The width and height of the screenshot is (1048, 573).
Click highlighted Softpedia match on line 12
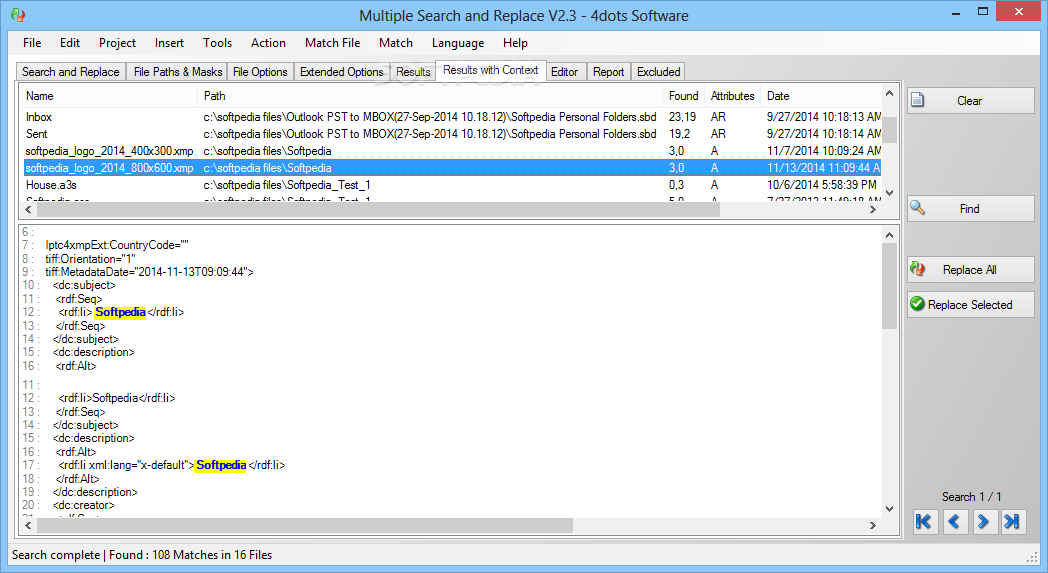(x=120, y=312)
